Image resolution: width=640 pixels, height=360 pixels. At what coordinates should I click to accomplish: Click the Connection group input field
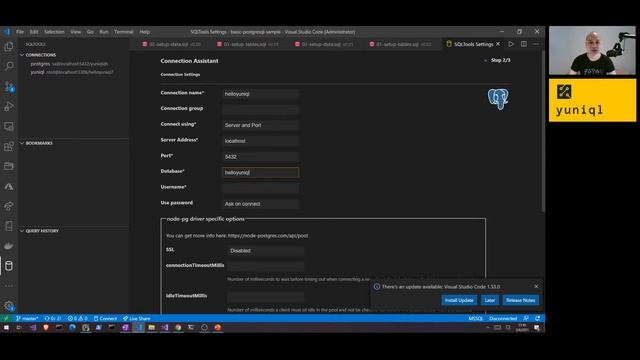coord(260,109)
